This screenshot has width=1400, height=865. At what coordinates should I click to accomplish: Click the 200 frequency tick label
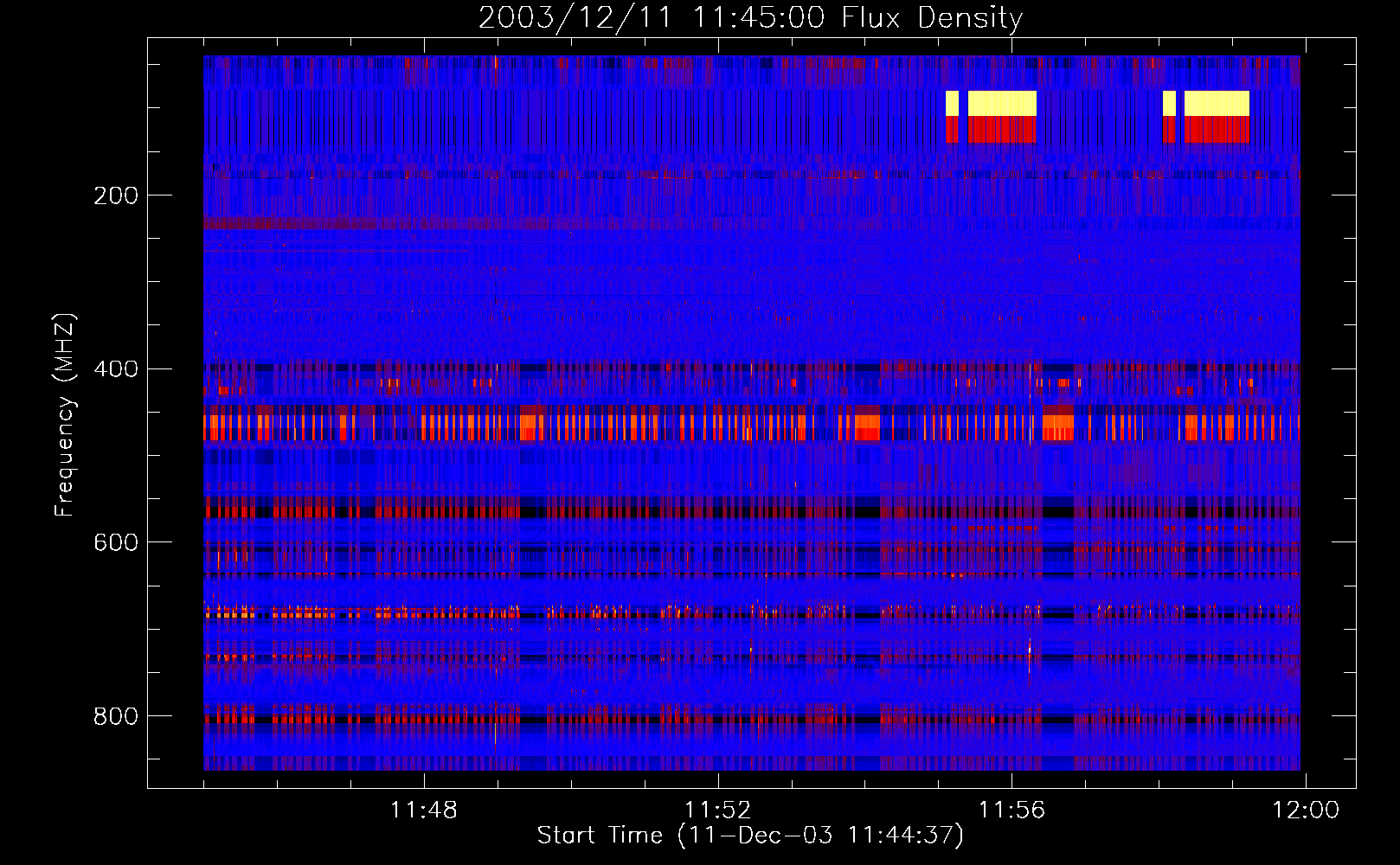point(116,195)
